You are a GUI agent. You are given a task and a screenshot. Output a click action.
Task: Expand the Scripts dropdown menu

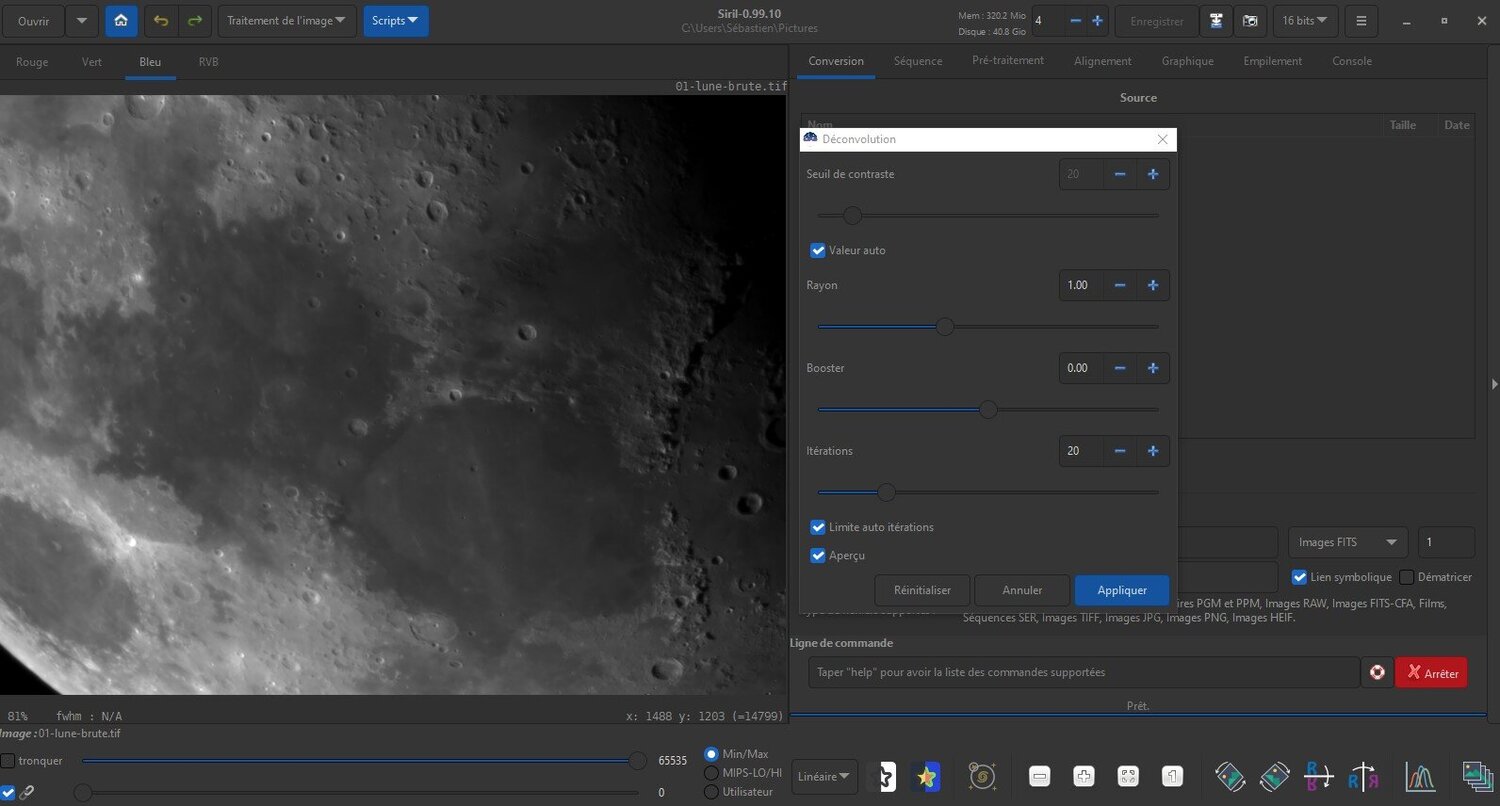pos(395,21)
